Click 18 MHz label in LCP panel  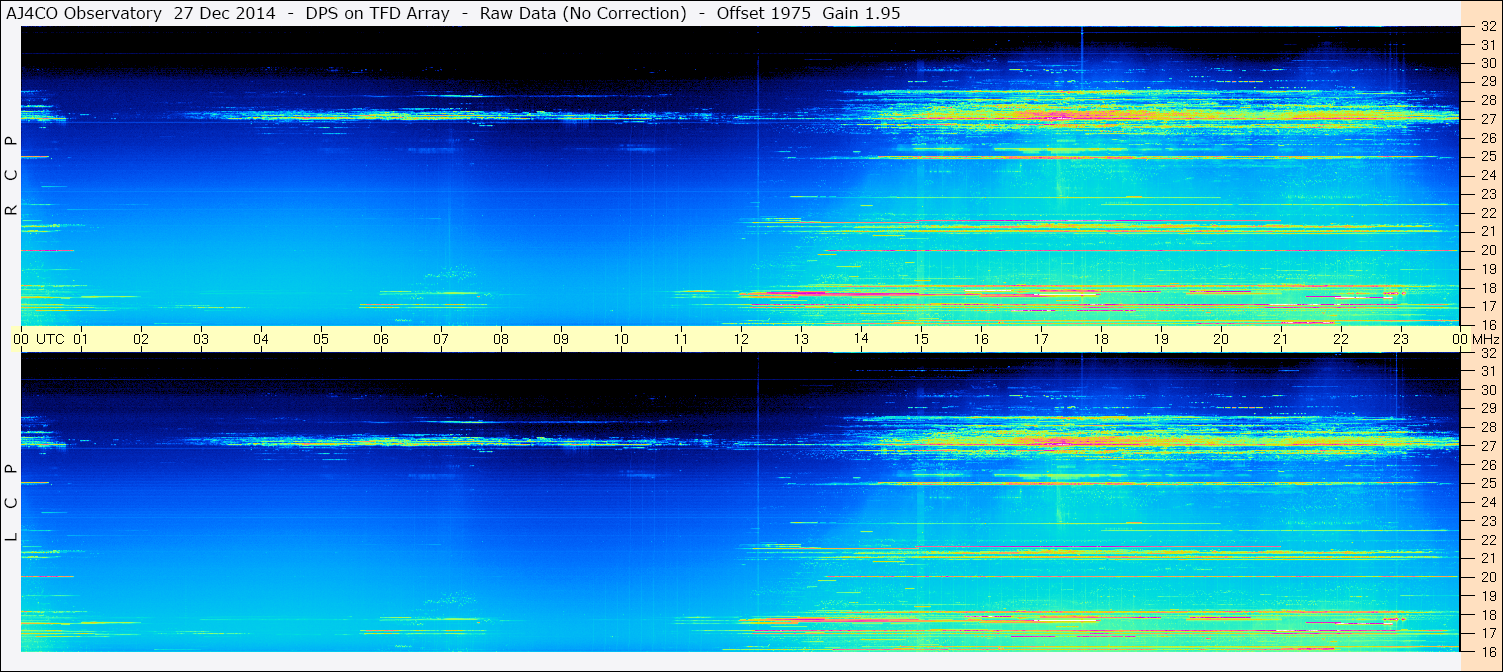[x=1488, y=615]
